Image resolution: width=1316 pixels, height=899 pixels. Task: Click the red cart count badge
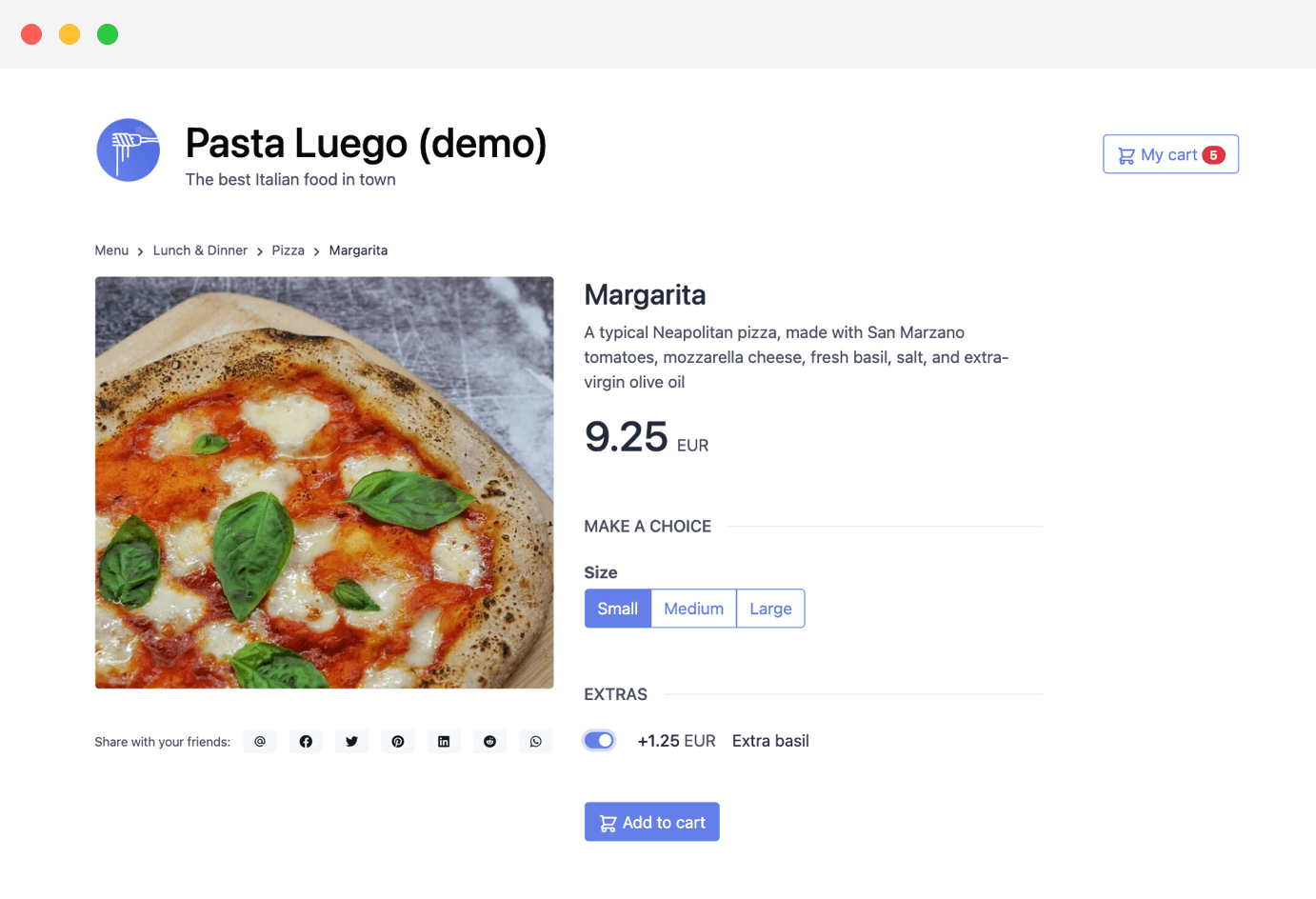[x=1213, y=155]
